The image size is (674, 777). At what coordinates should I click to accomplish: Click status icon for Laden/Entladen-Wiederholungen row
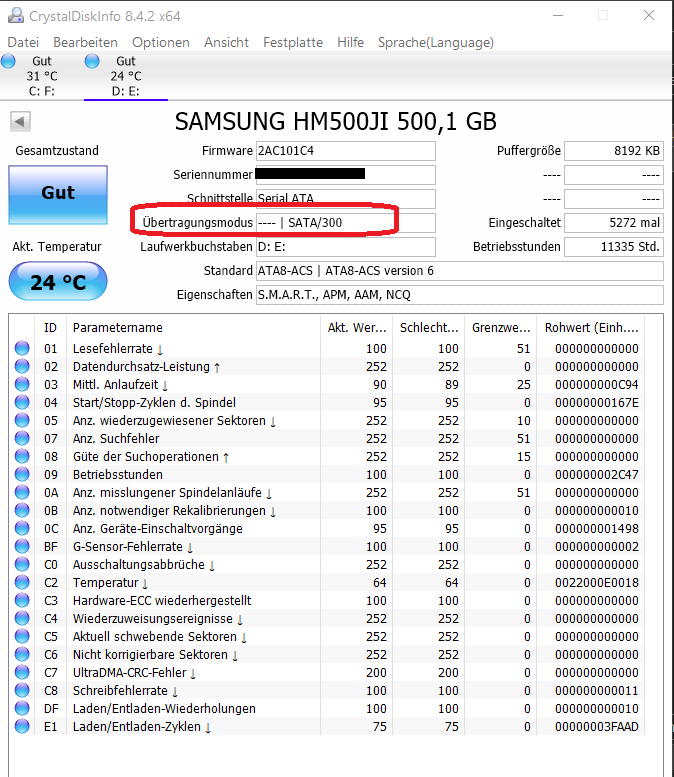click(22, 708)
